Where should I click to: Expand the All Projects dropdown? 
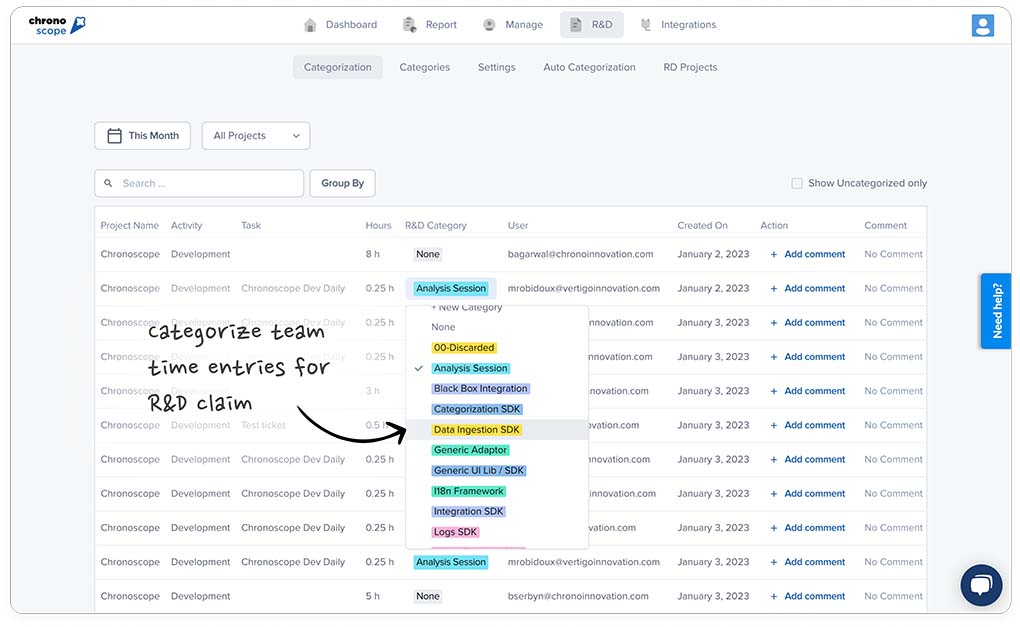[256, 135]
